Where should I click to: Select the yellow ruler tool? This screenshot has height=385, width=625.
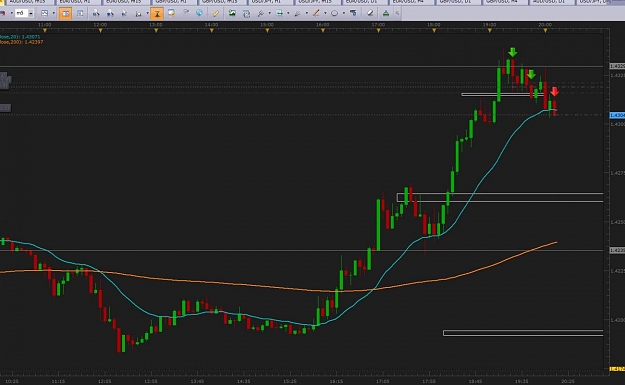(x=216, y=13)
